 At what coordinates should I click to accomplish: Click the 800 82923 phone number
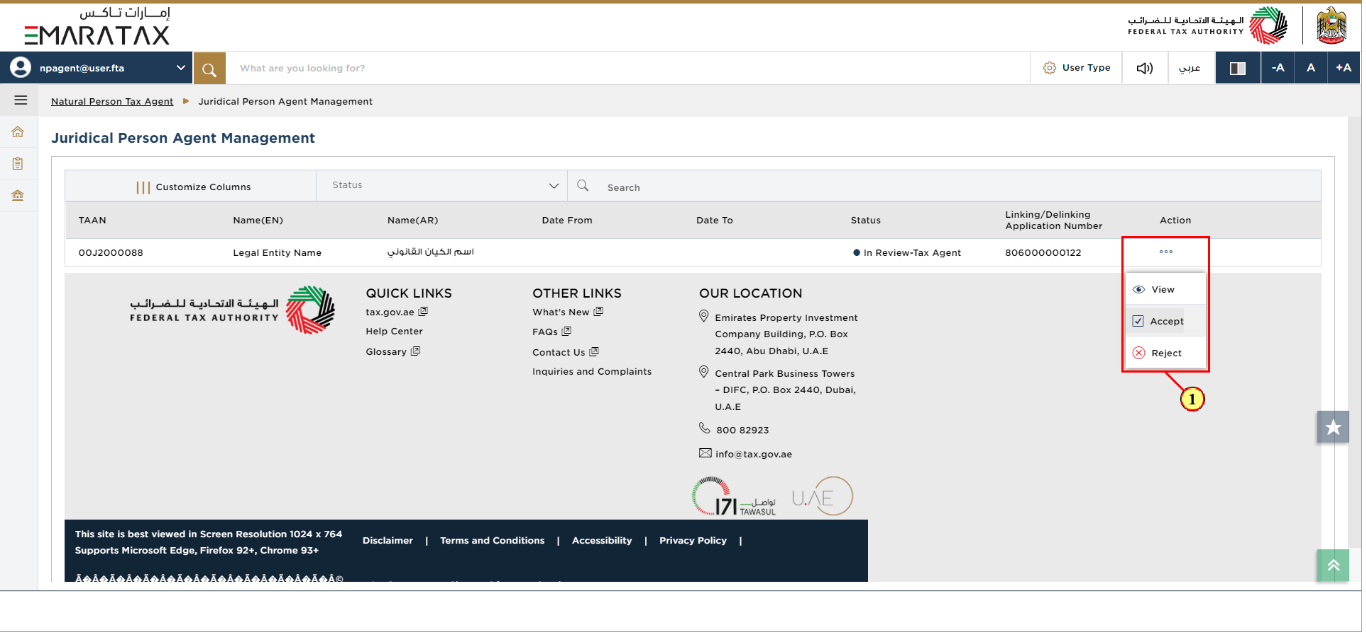tap(742, 430)
